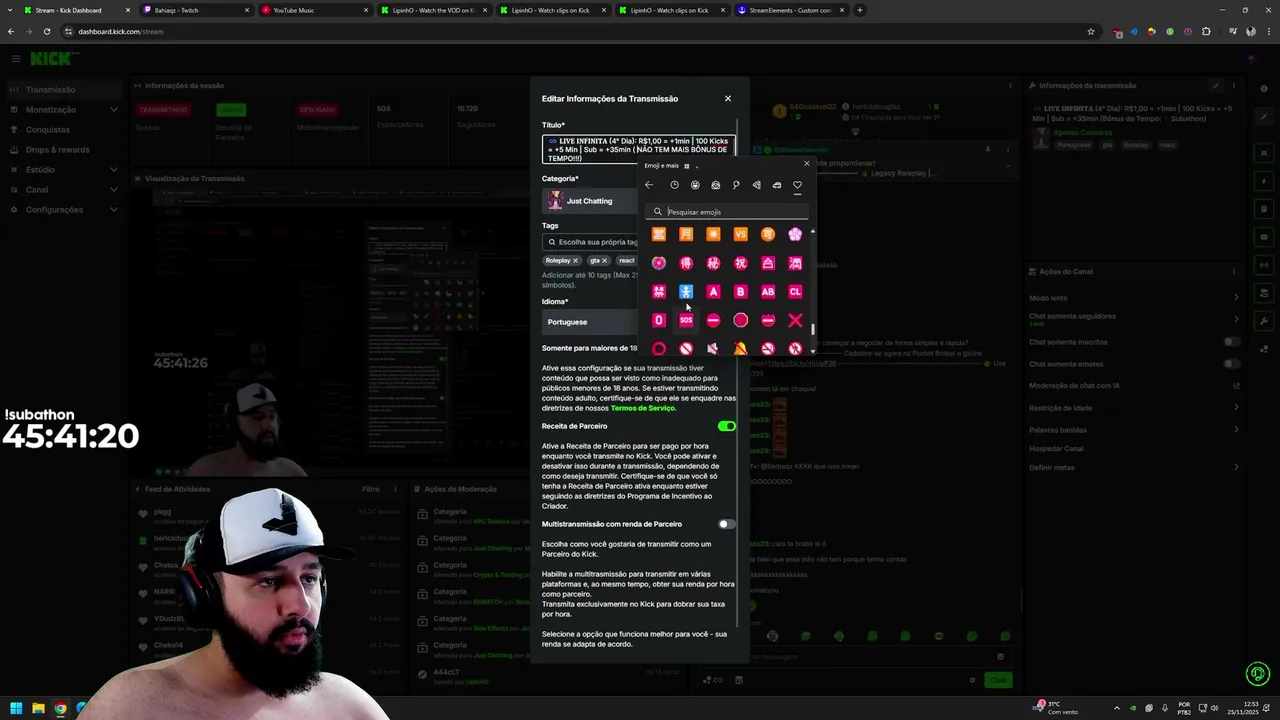Select the SOS emoji in the picker
The image size is (1280, 720).
tap(686, 320)
